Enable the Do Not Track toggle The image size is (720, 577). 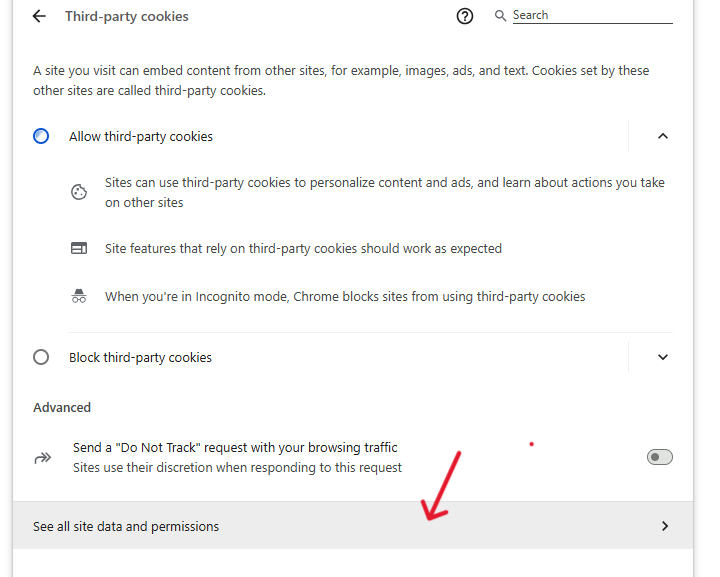pos(660,457)
